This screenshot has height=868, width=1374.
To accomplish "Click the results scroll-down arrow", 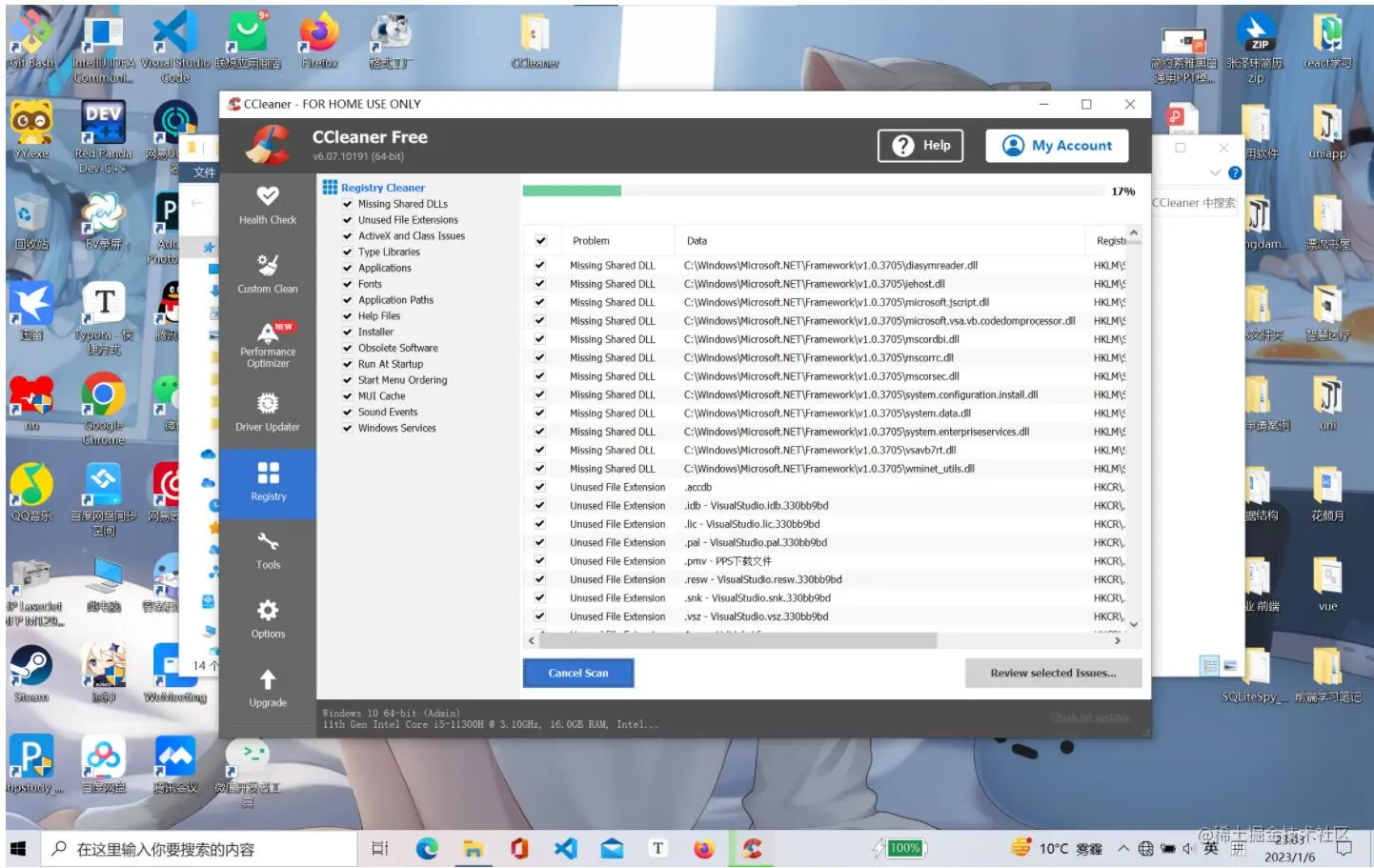I will click(x=1133, y=624).
